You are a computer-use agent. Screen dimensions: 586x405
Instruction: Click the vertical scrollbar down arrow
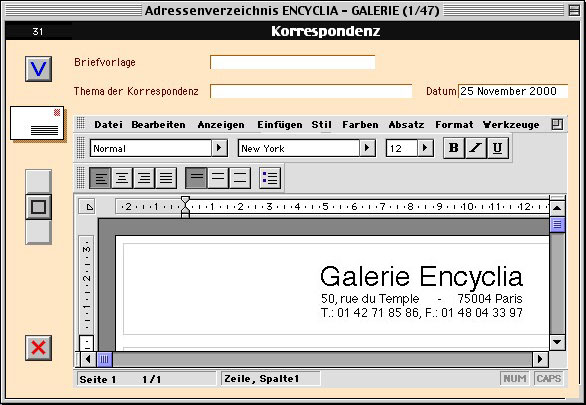[x=557, y=341]
